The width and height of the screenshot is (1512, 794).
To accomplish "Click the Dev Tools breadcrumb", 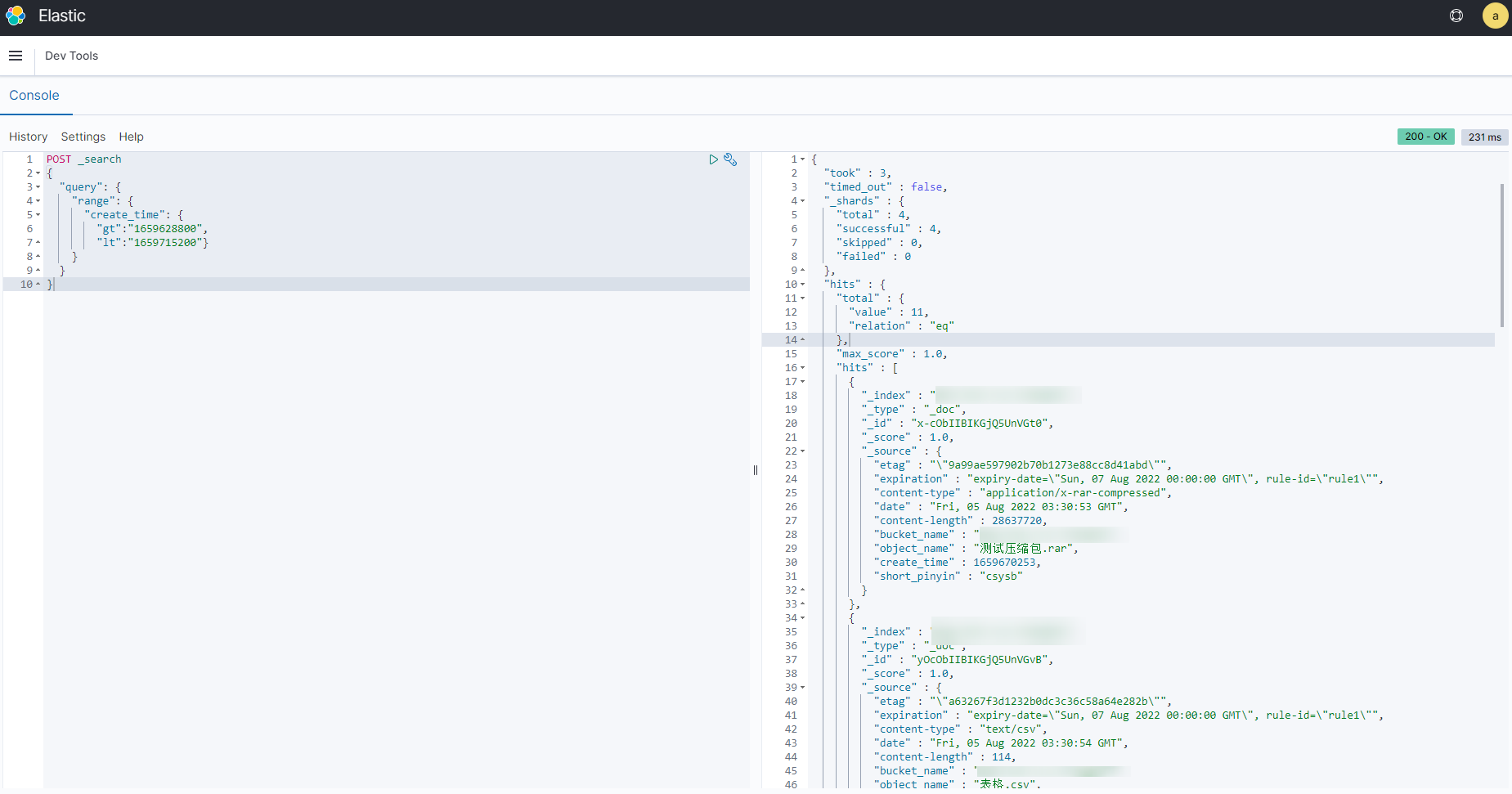I will click(x=71, y=56).
